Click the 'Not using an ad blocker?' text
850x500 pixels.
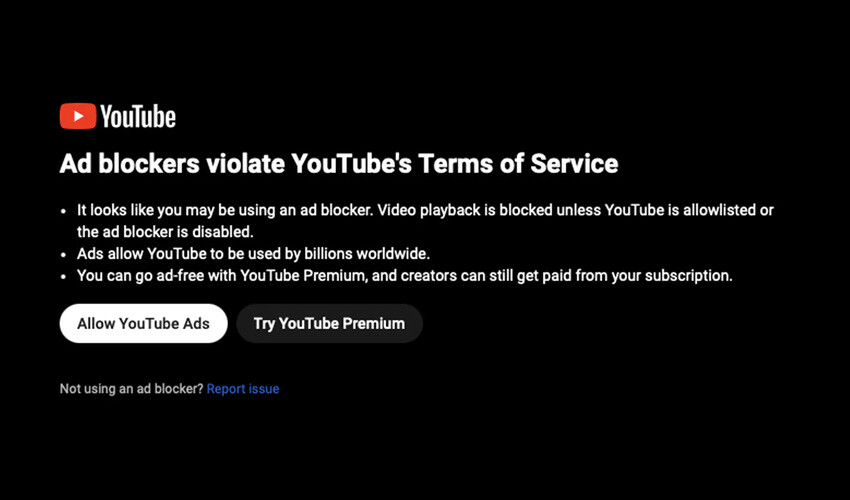(131, 389)
